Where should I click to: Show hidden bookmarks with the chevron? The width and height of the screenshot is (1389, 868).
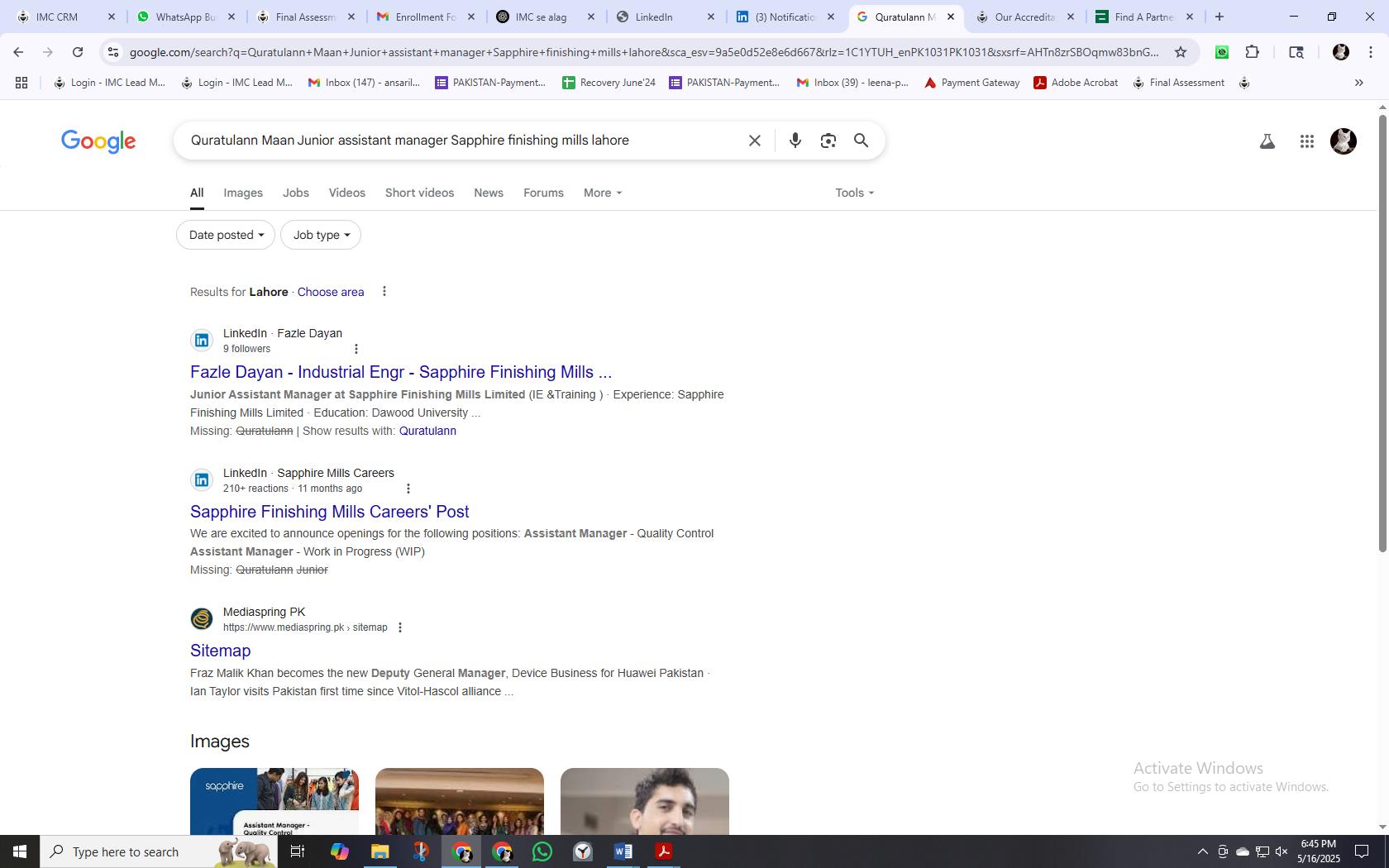pos(1358,83)
